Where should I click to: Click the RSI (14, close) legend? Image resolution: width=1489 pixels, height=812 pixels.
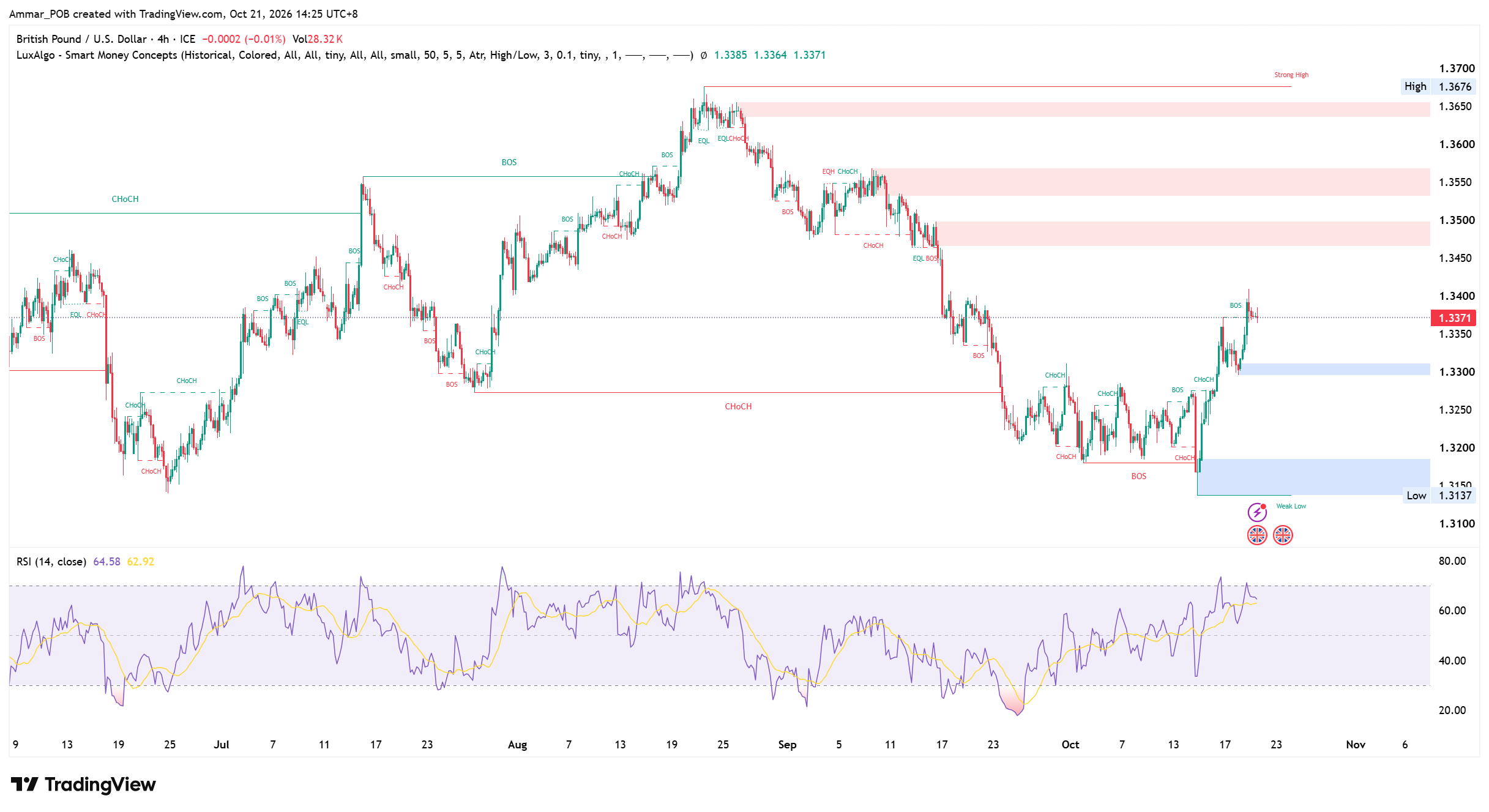coord(51,562)
